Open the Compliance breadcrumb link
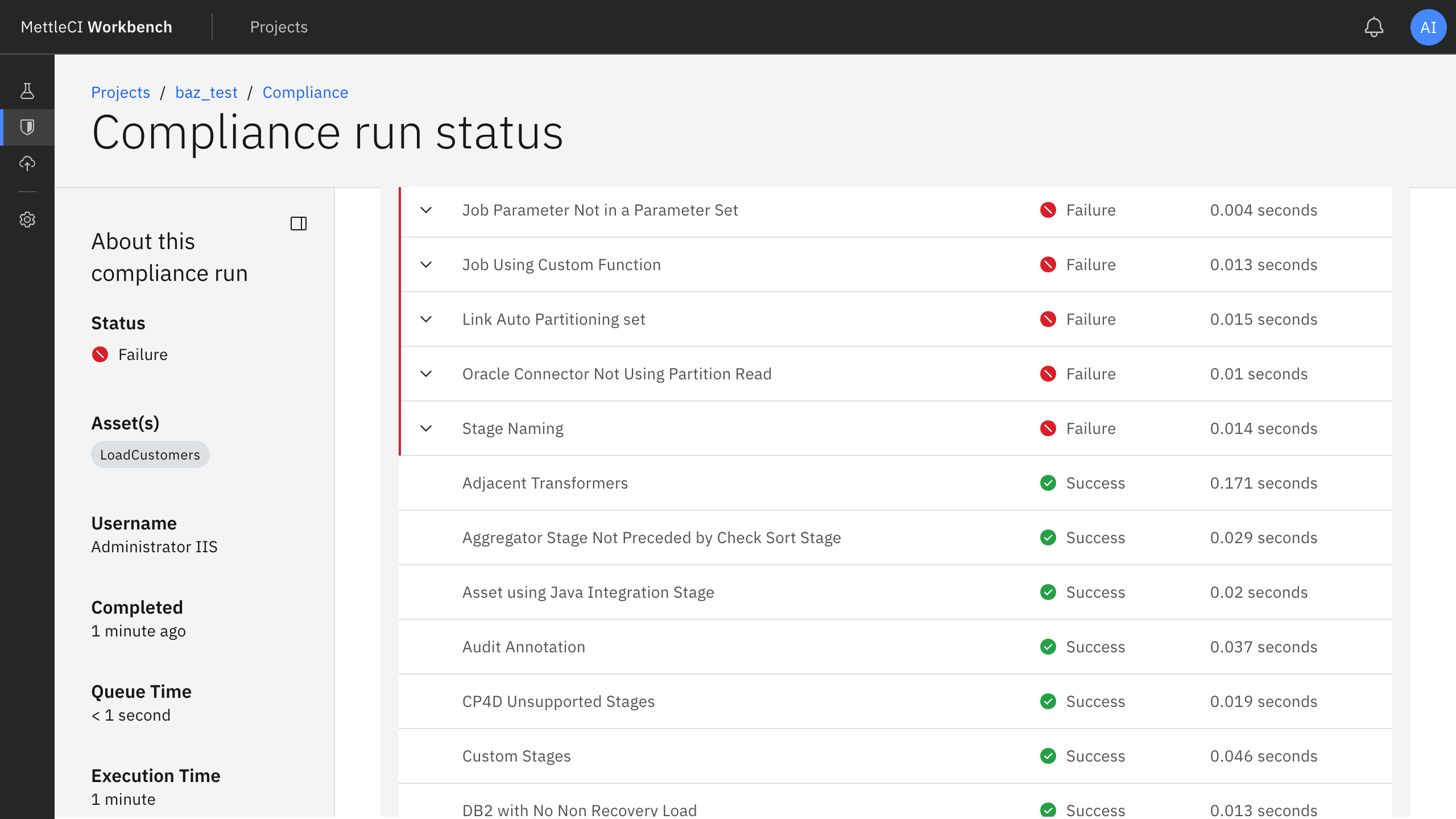Image resolution: width=1456 pixels, height=819 pixels. click(x=305, y=92)
